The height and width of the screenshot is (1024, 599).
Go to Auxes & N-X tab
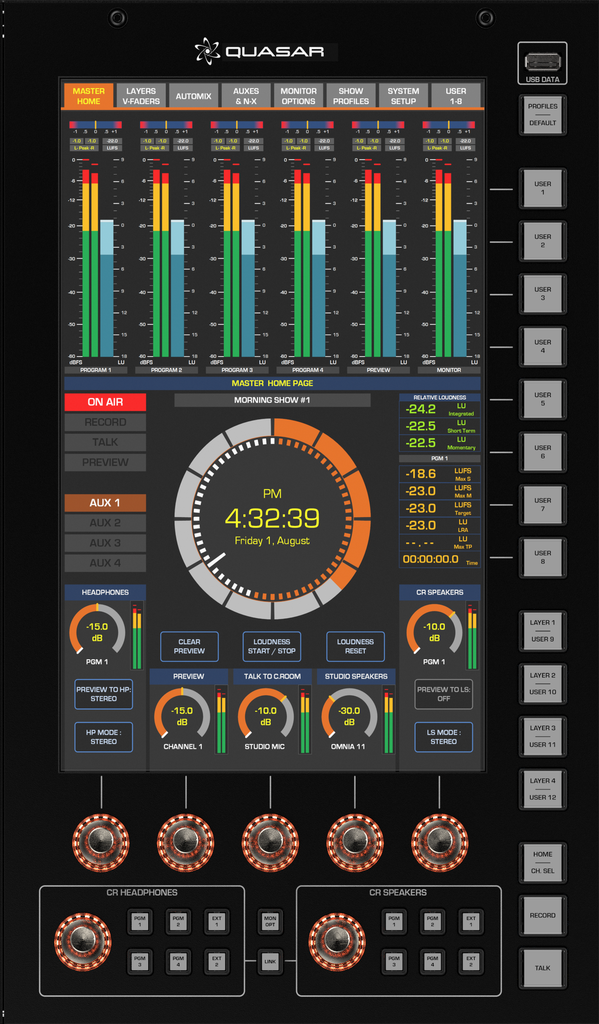pos(246,96)
